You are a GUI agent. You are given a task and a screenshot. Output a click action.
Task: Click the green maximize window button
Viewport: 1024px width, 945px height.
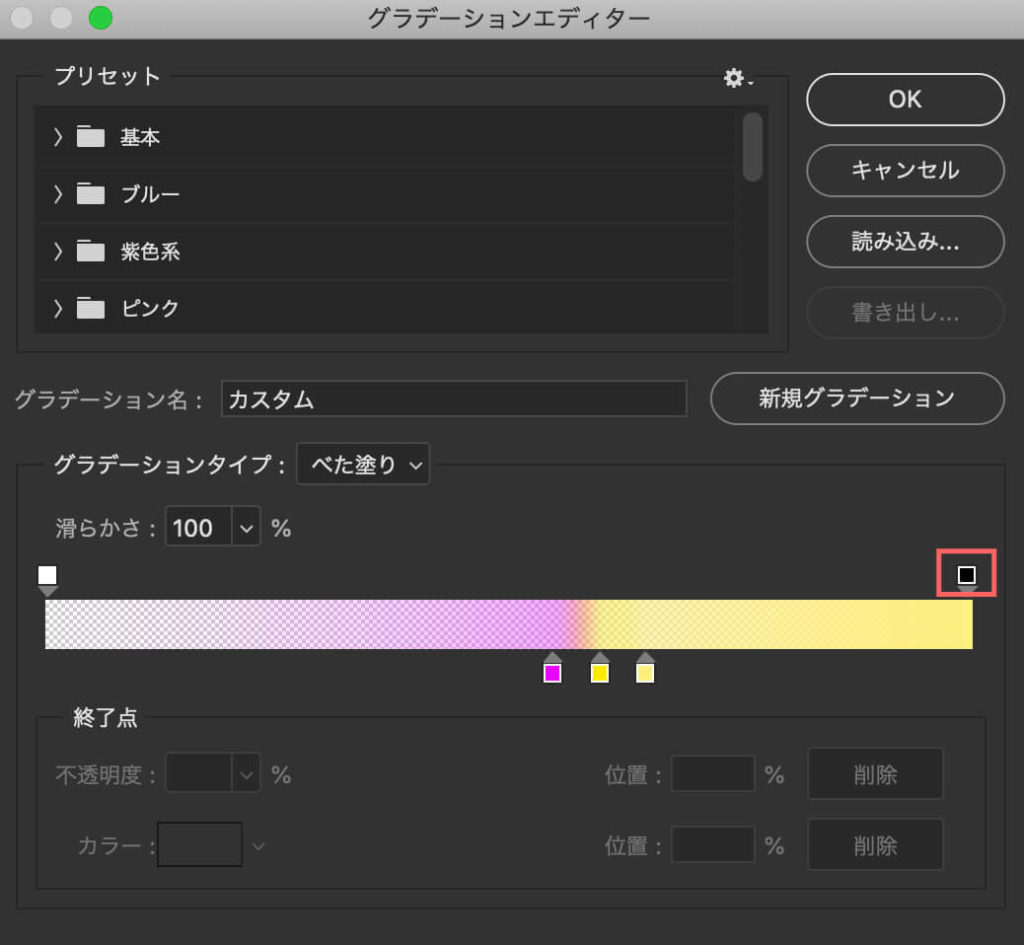pos(101,18)
